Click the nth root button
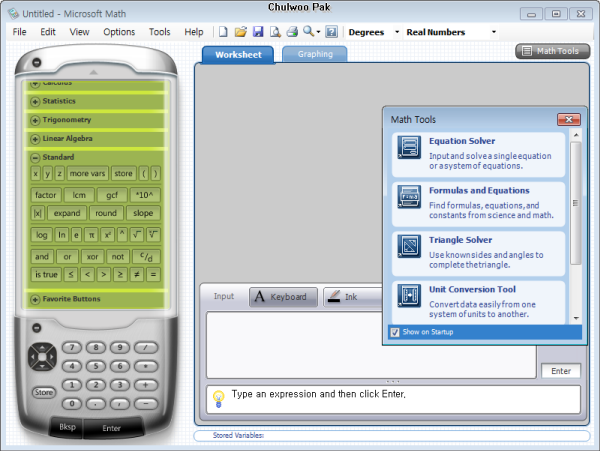The height and width of the screenshot is (451, 600). point(153,234)
